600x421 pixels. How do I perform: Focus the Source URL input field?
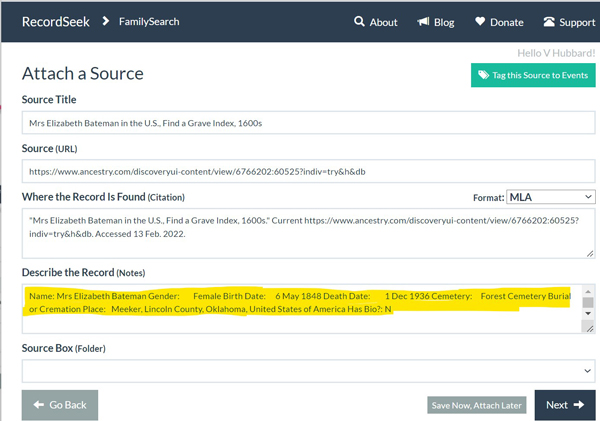(308, 172)
